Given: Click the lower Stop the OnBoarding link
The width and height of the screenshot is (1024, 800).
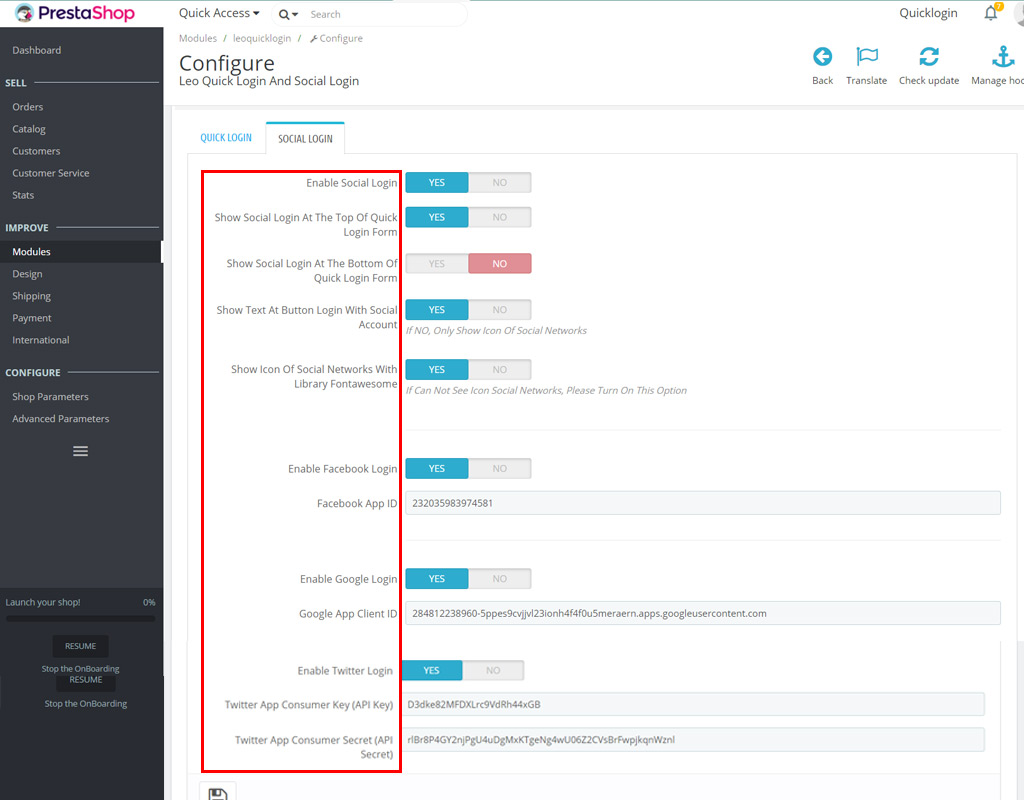Looking at the screenshot, I should pyautogui.click(x=86, y=704).
